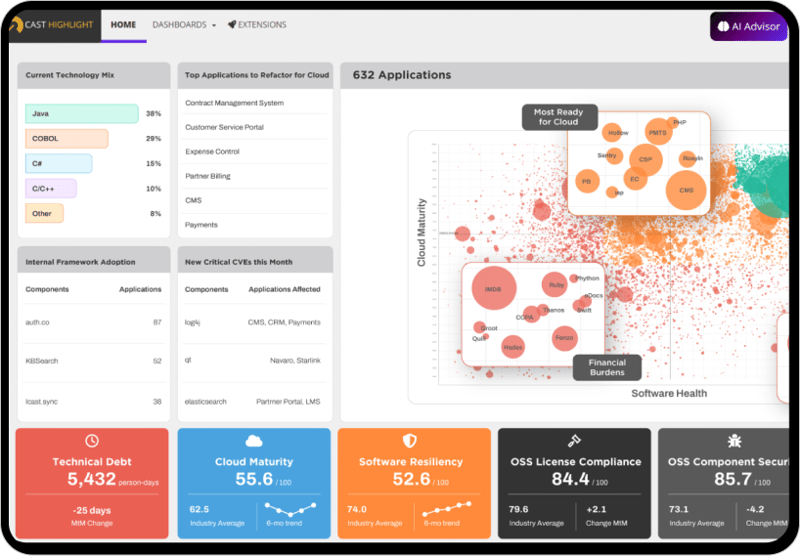Click the Most Ready for Cloud label

559,117
